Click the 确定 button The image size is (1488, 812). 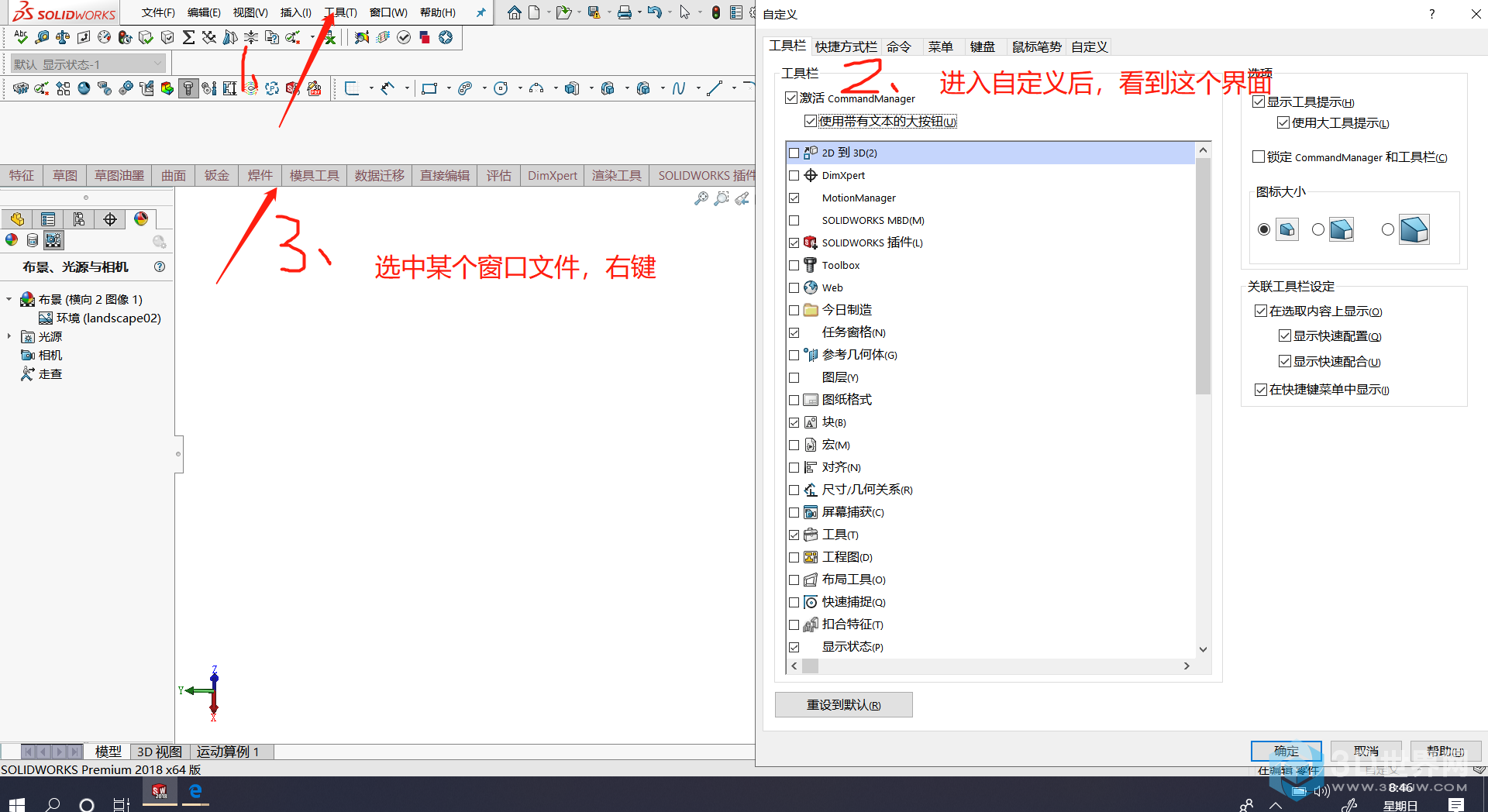pos(1286,751)
